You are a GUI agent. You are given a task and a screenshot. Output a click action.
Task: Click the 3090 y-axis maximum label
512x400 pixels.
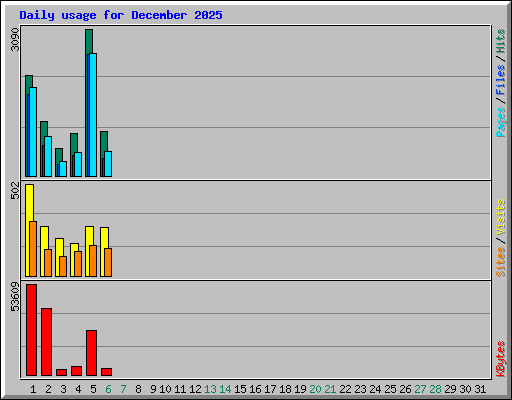pos(15,39)
